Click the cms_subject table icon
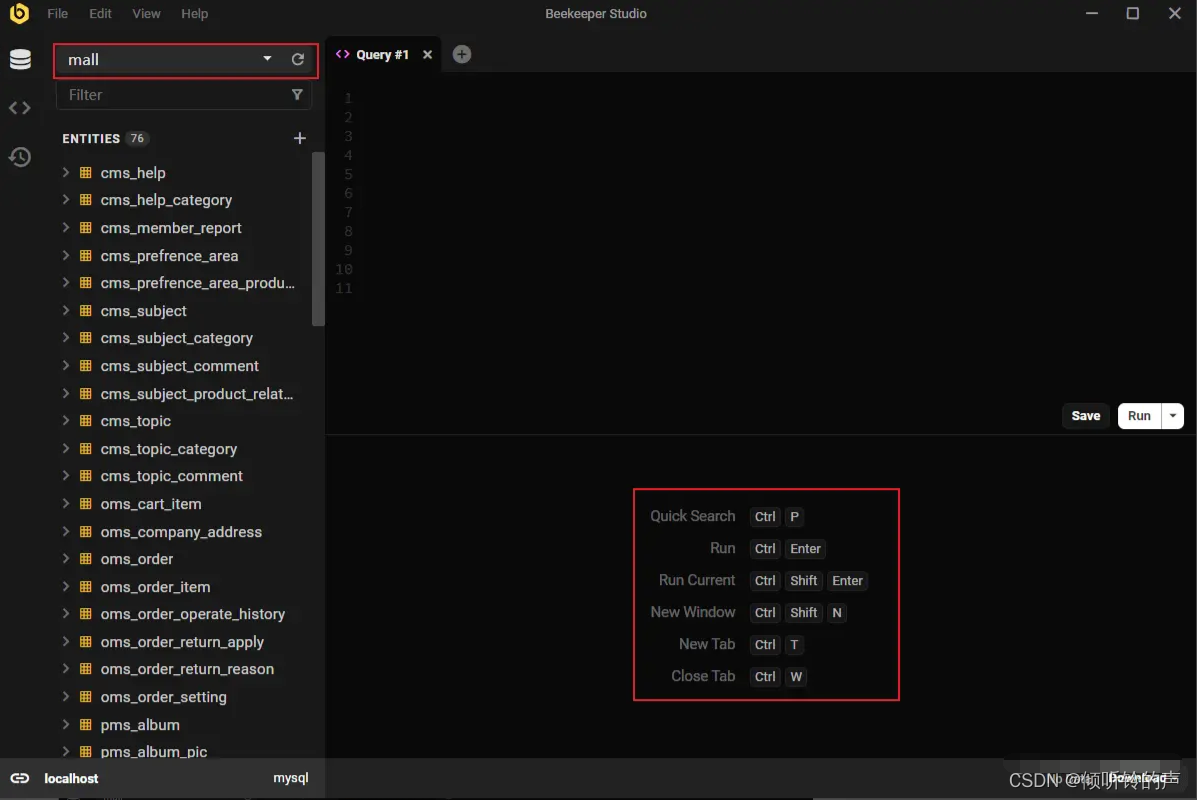The image size is (1197, 800). coord(86,311)
